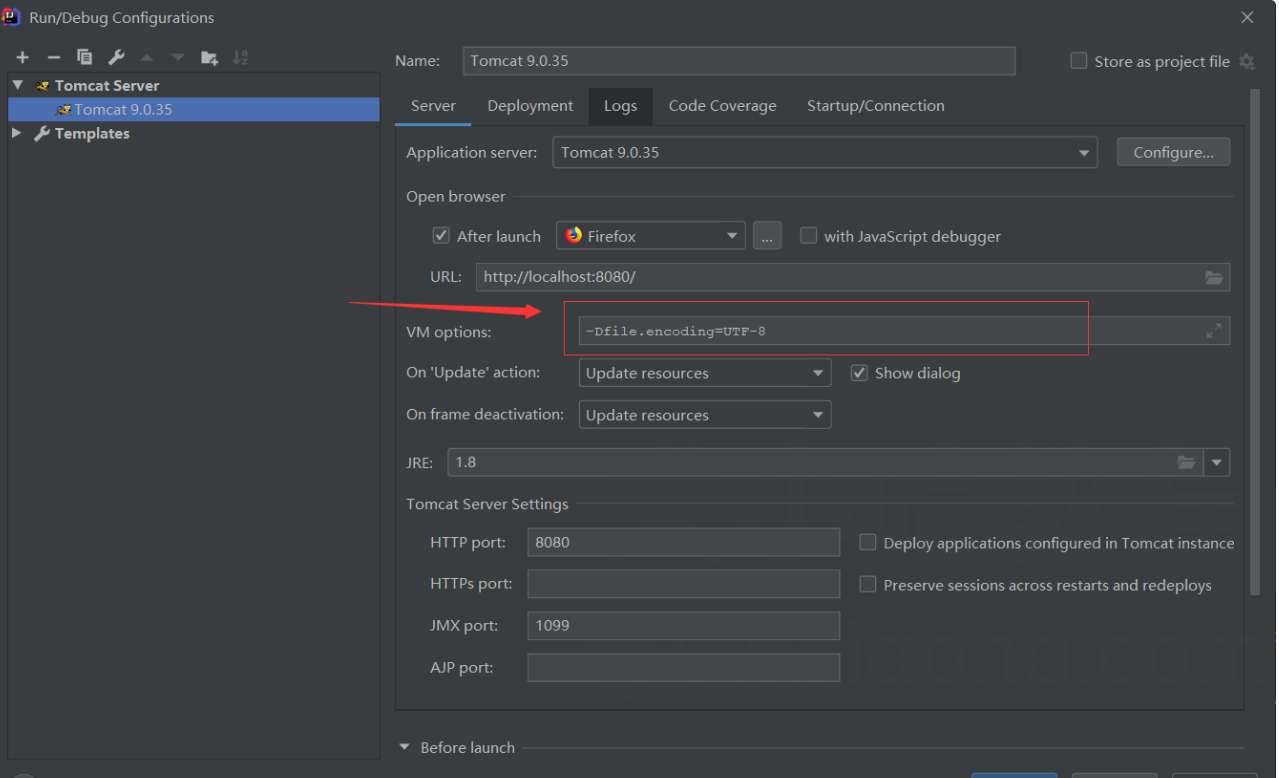Toggle the Show dialog checkbox
The height and width of the screenshot is (778, 1279).
tap(859, 373)
